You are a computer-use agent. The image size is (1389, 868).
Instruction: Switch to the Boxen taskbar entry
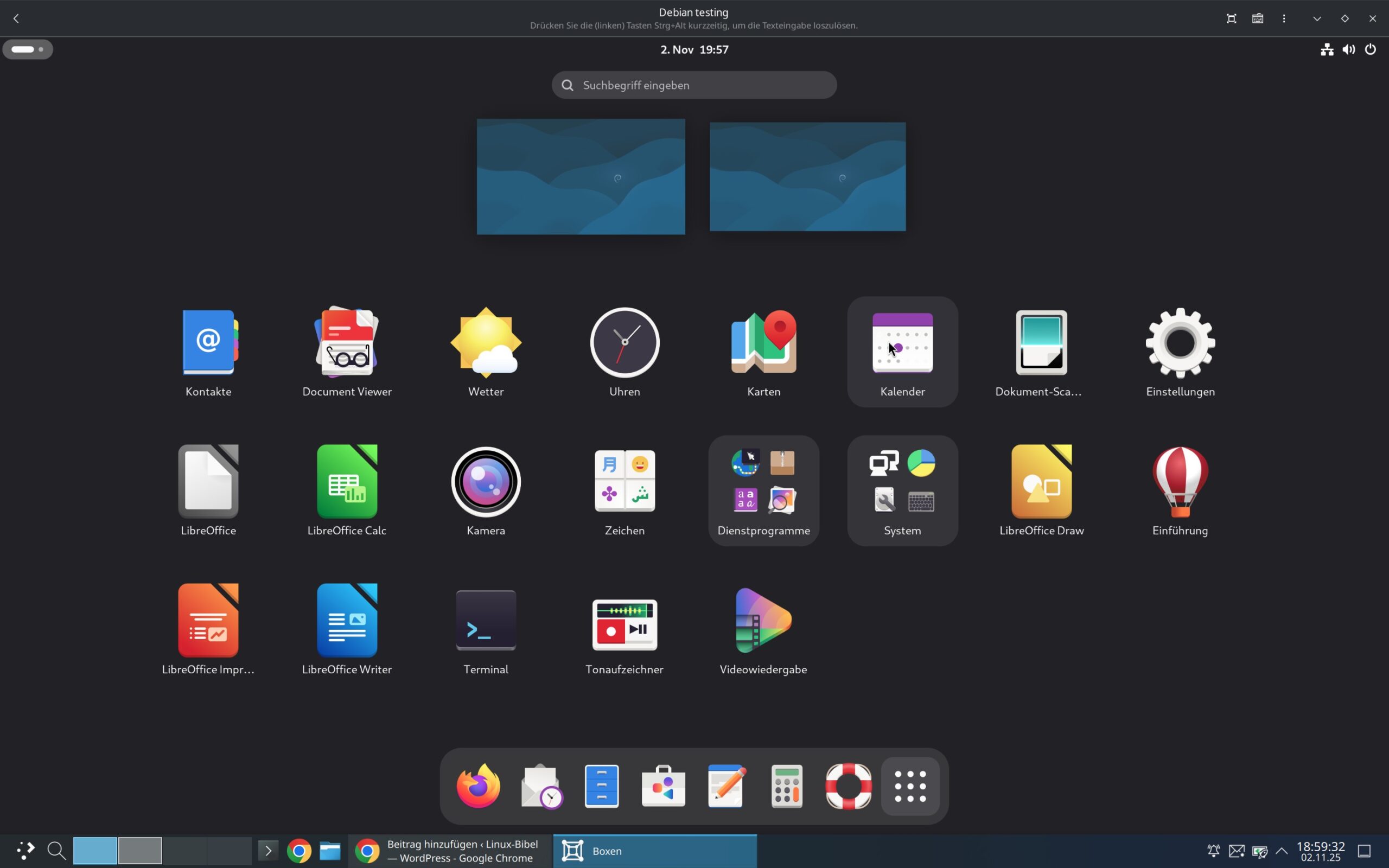[654, 851]
